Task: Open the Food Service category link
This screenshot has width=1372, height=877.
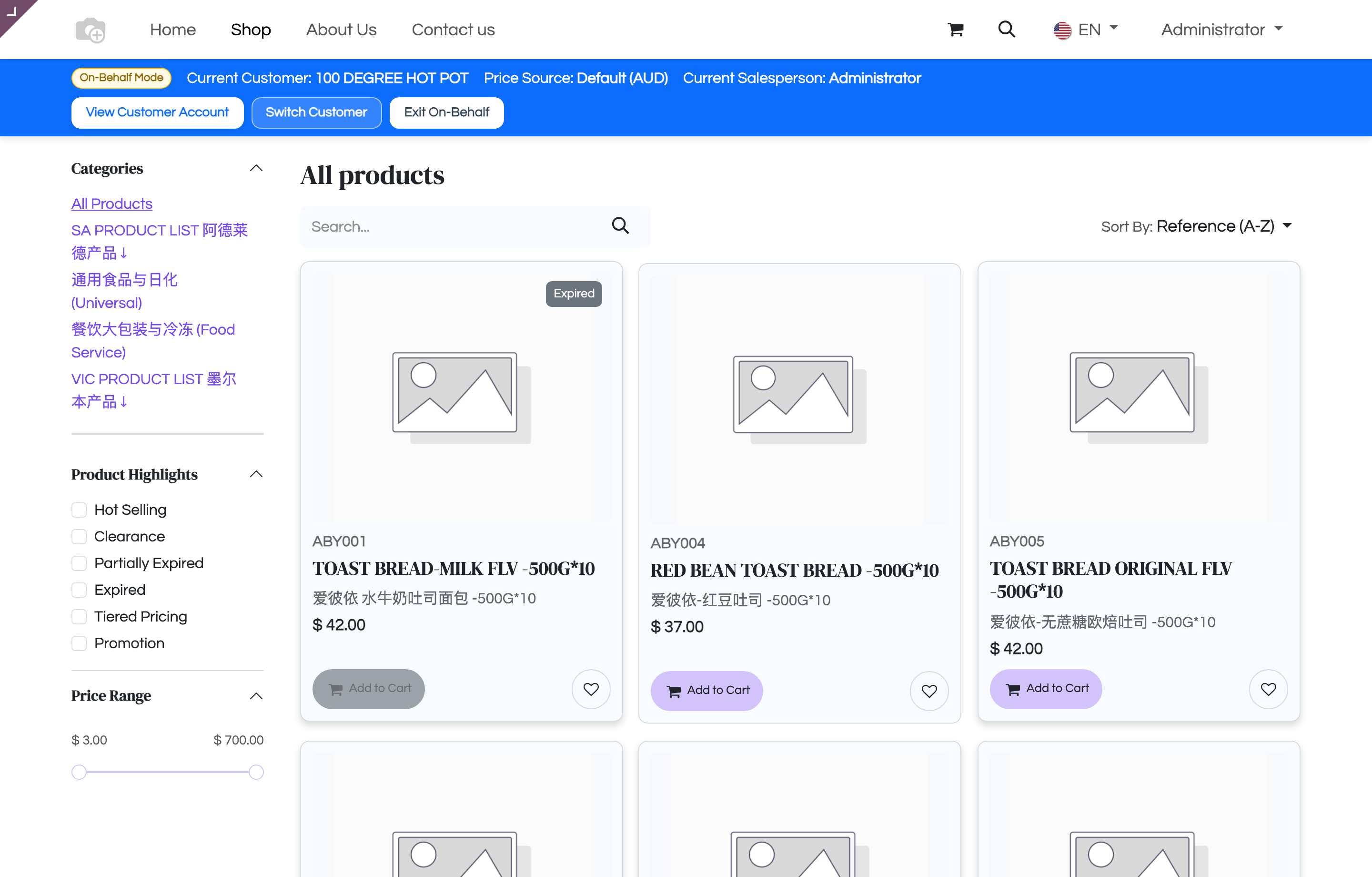Action: click(x=153, y=340)
